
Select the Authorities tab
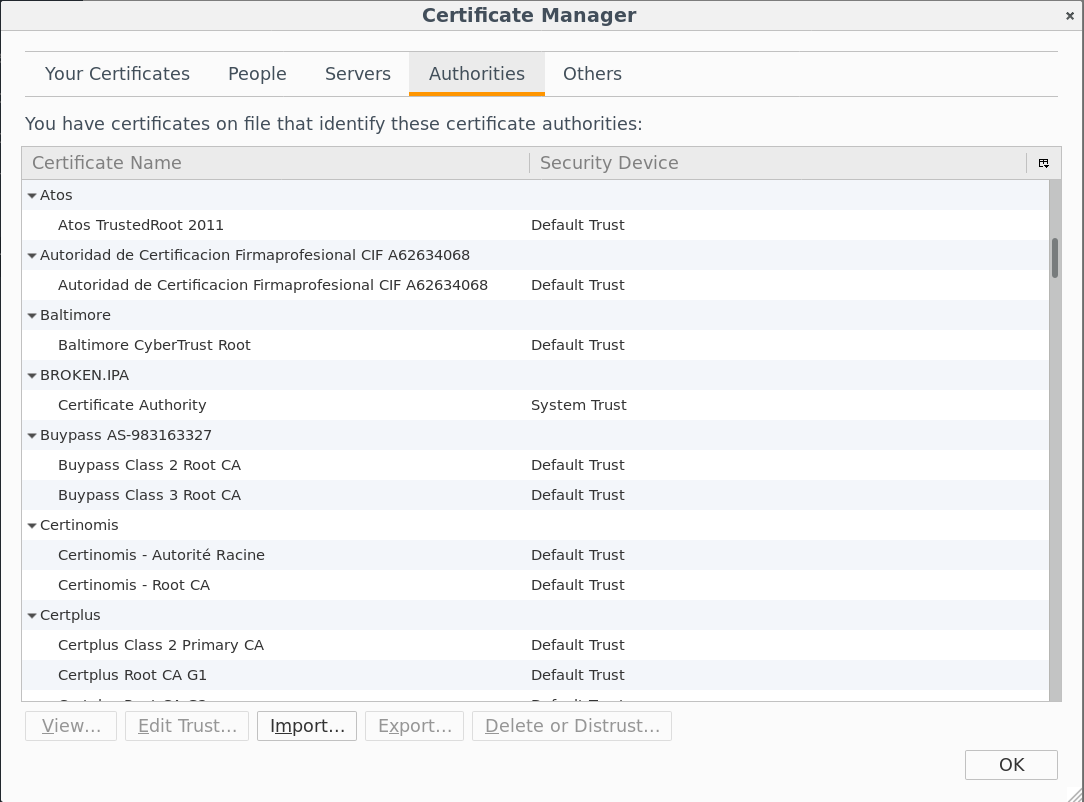click(x=477, y=74)
